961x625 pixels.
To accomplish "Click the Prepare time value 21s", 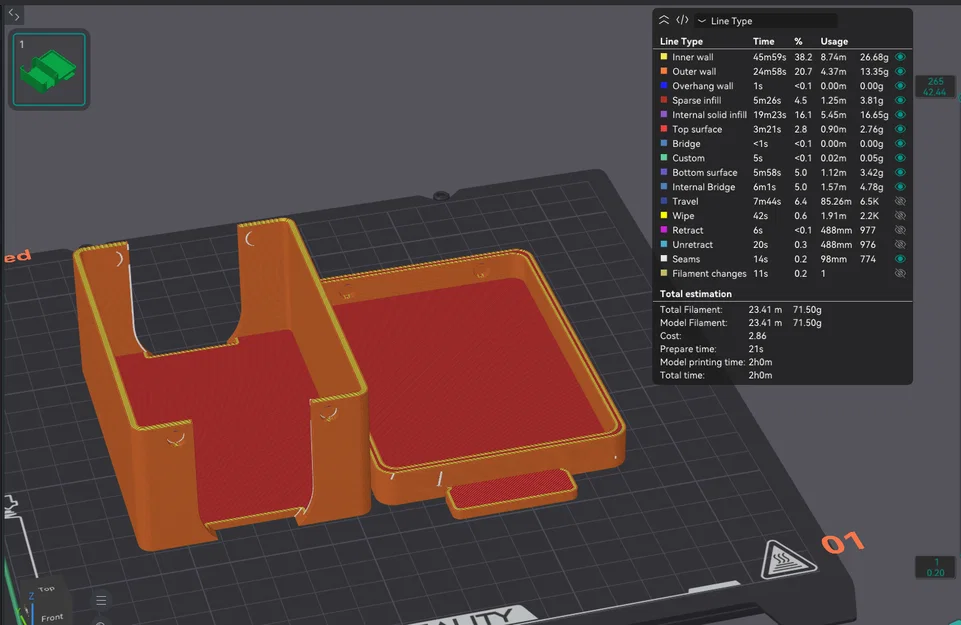I will point(756,349).
